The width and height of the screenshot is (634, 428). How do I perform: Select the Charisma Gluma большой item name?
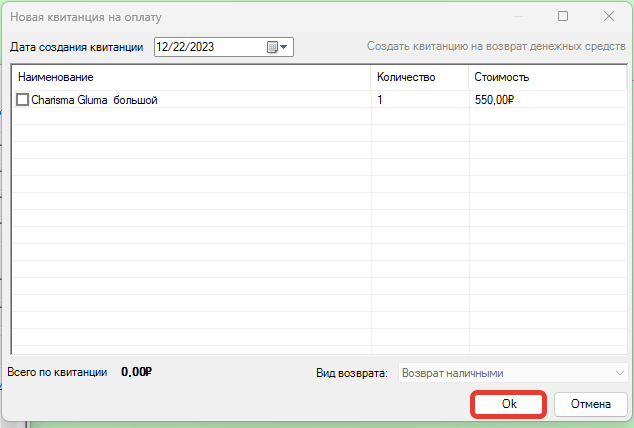[x=95, y=100]
